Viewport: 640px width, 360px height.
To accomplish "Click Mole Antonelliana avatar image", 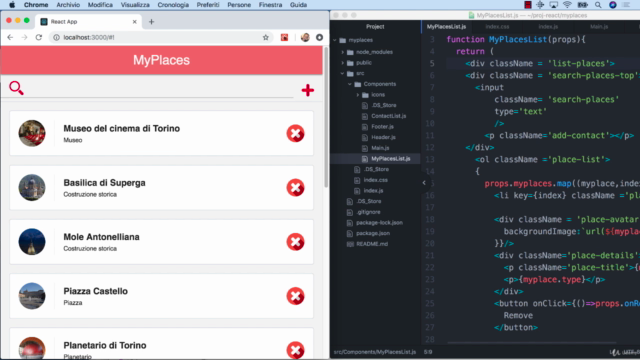I will (x=32, y=242).
